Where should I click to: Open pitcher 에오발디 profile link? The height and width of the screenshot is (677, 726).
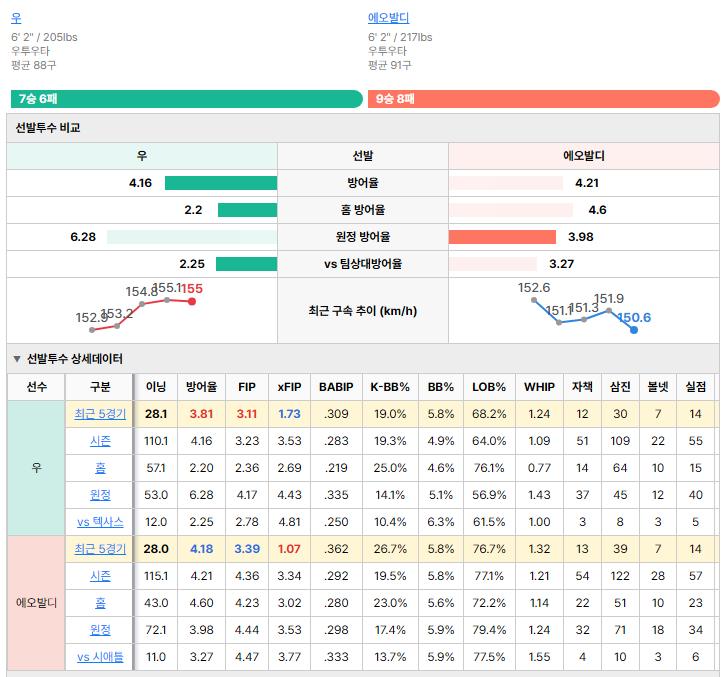click(388, 18)
